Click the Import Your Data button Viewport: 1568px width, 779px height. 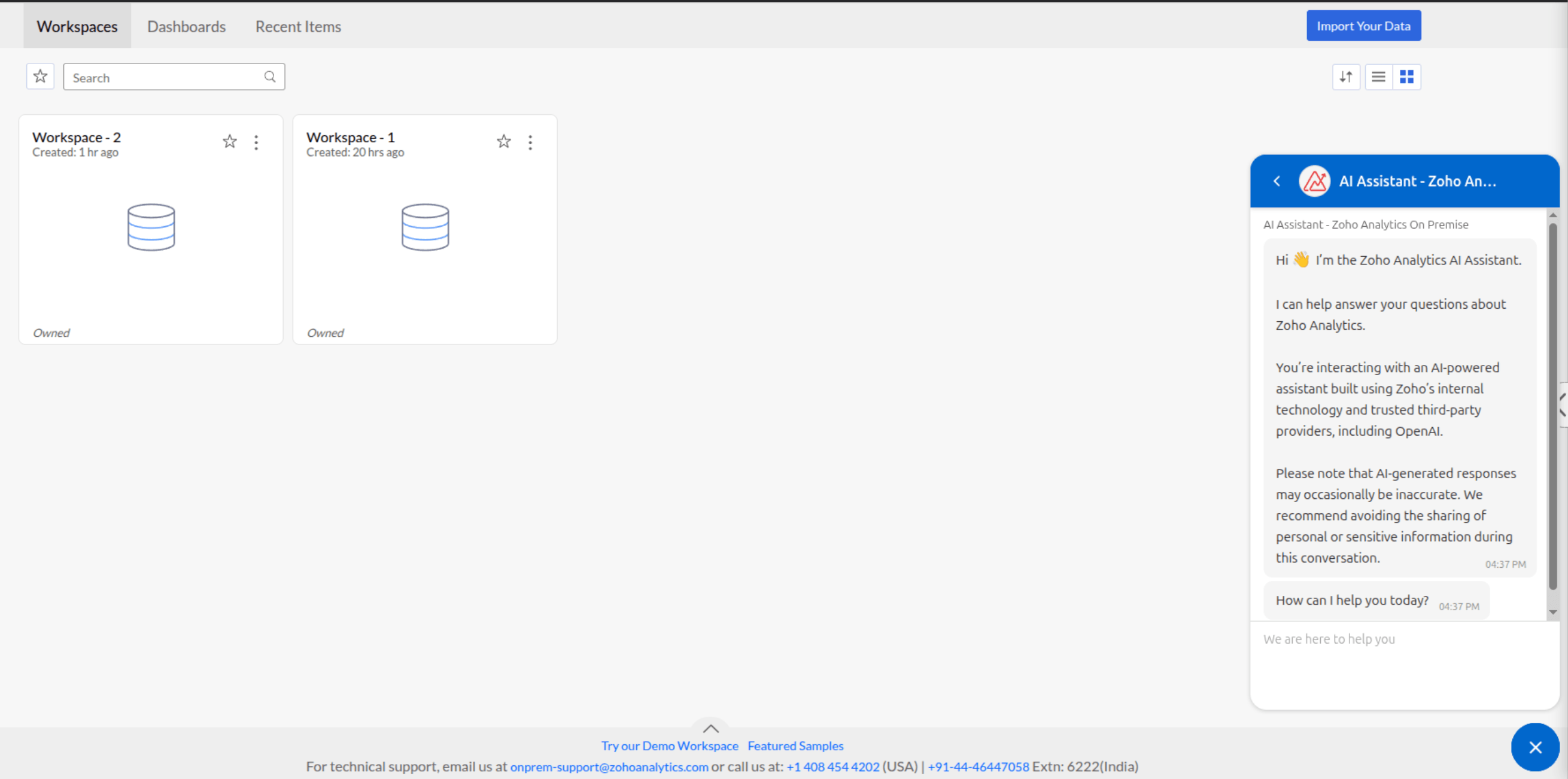tap(1363, 26)
